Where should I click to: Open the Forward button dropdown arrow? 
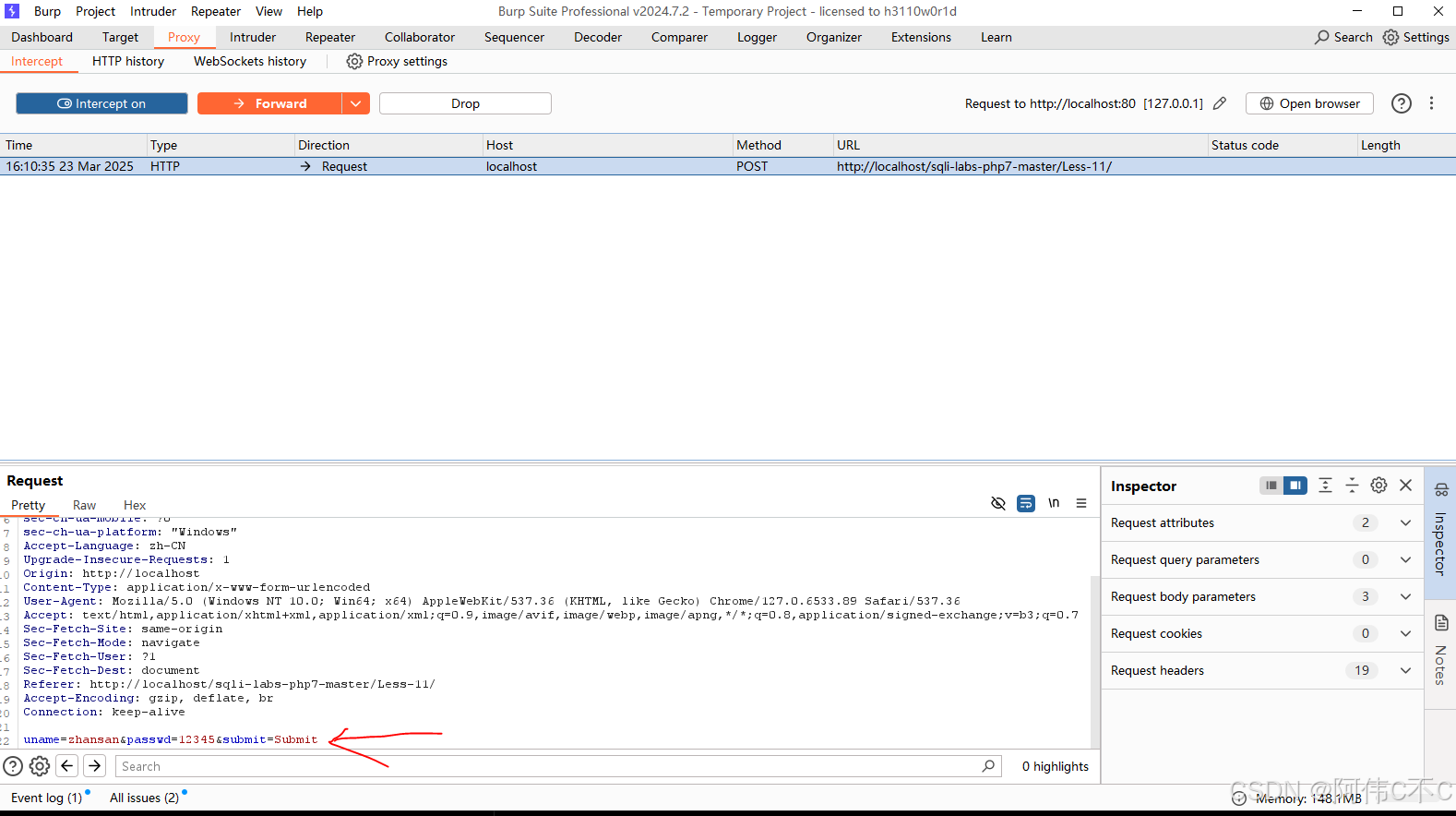coord(355,103)
